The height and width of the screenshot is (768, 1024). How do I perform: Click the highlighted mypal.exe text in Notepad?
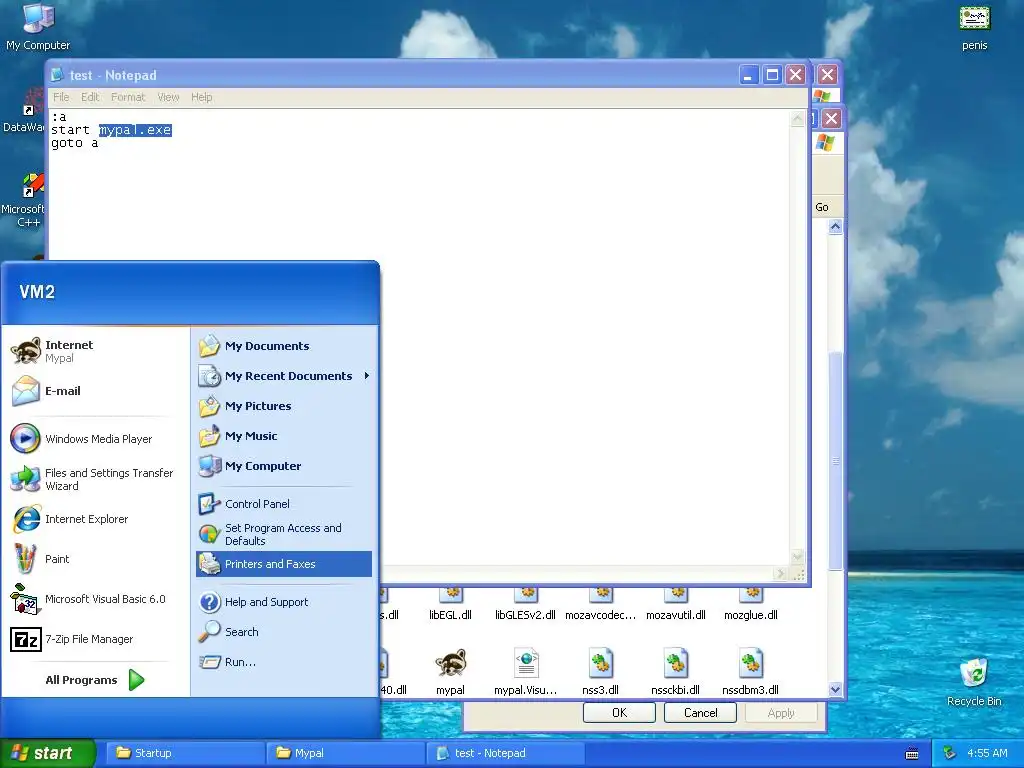(x=135, y=130)
